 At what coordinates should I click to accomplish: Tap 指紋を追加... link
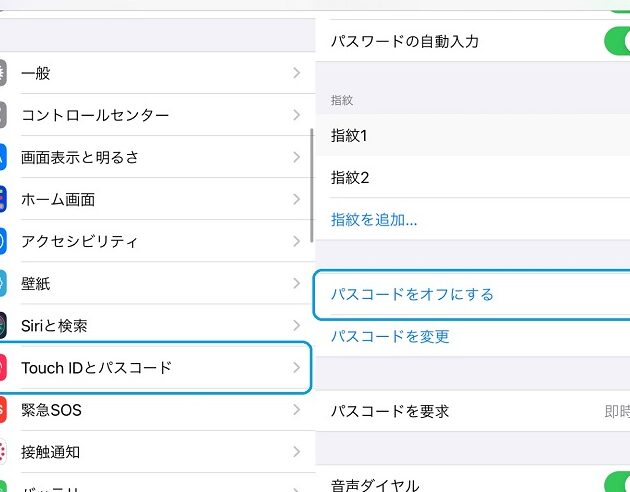(x=374, y=220)
